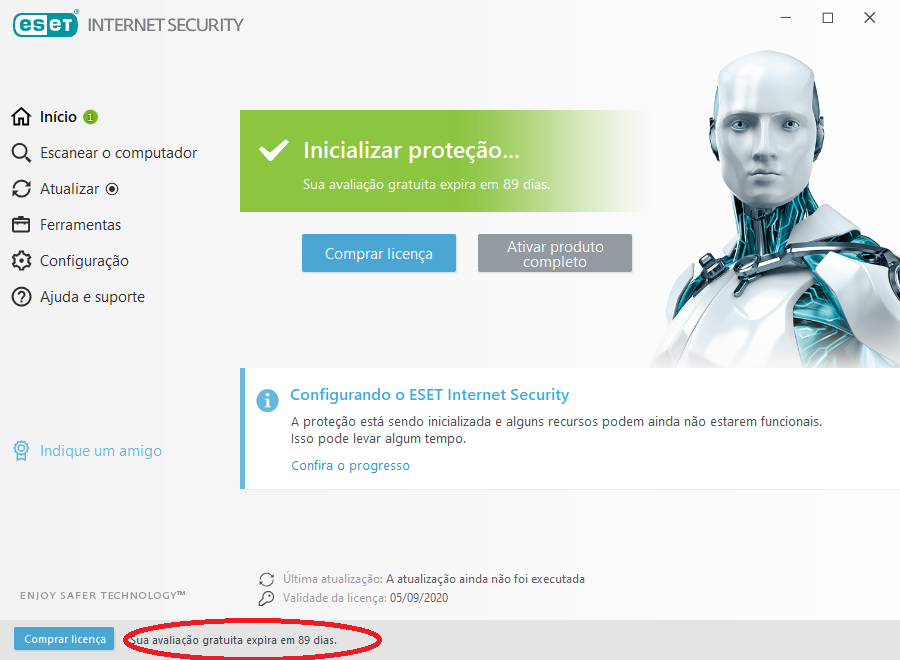Click the Ferramentas briefcase icon

pyautogui.click(x=21, y=224)
